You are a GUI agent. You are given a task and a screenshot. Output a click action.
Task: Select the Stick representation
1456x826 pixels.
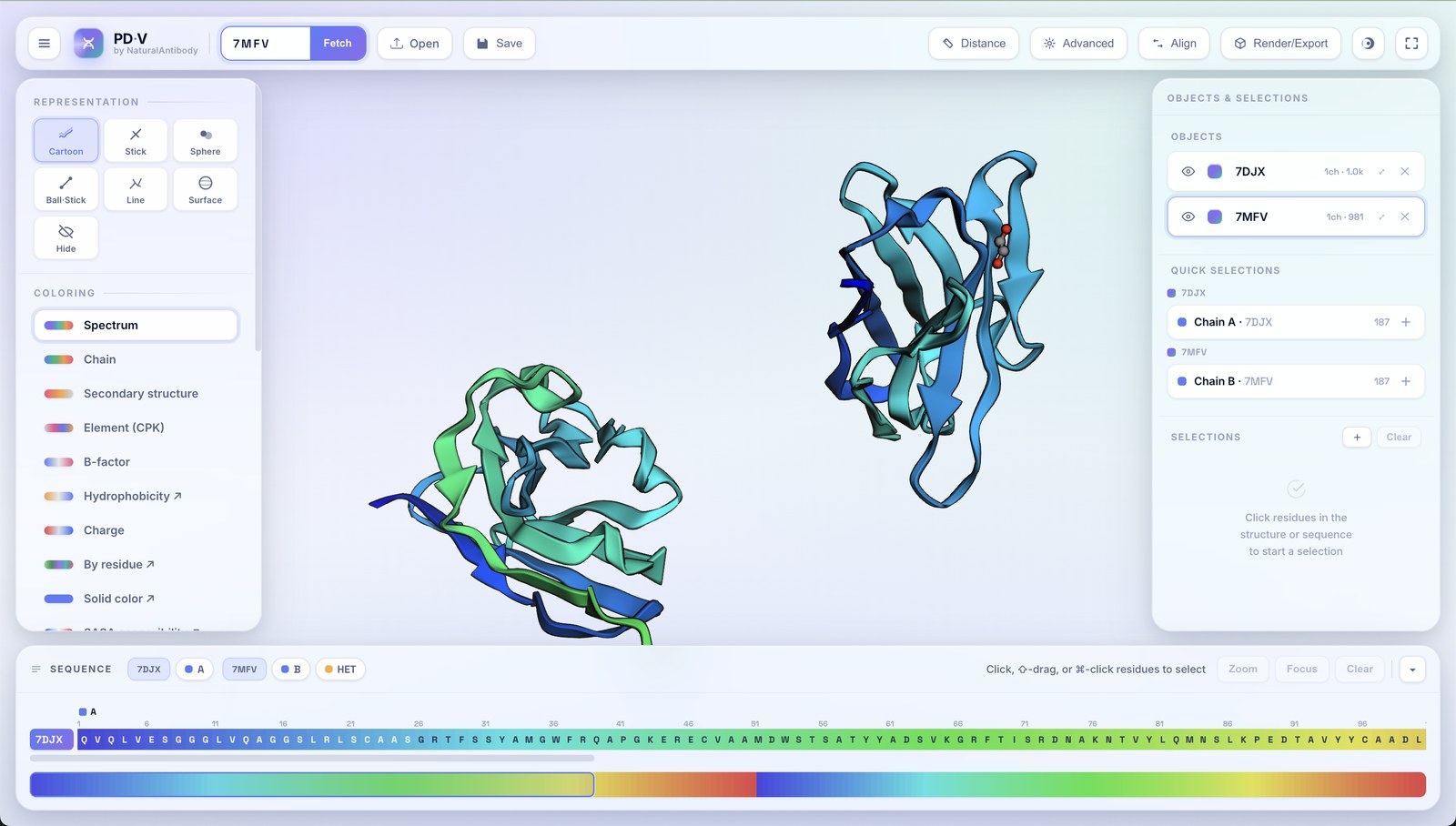pos(136,141)
